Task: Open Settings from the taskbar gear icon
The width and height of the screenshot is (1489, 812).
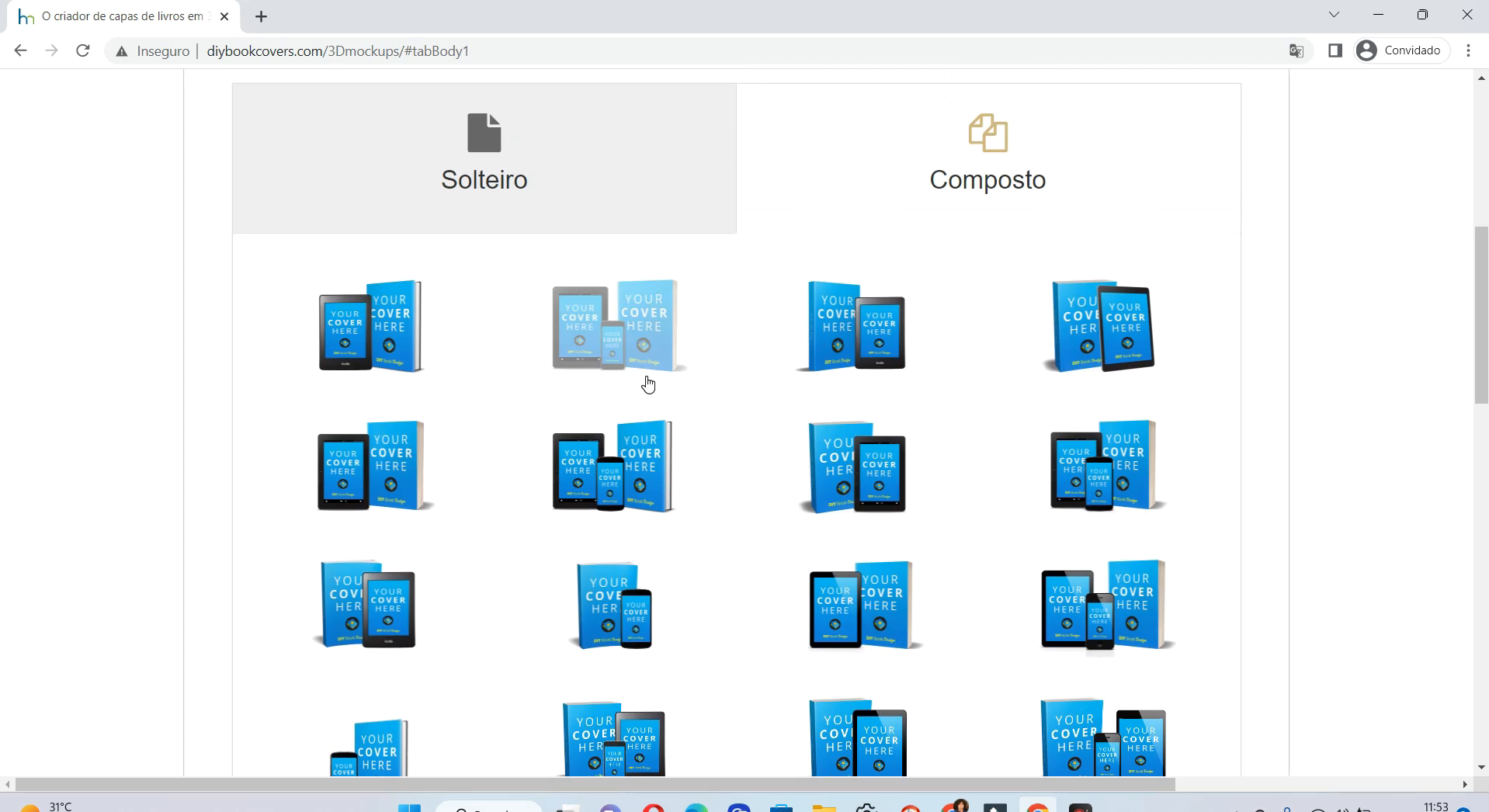Action: [866, 807]
